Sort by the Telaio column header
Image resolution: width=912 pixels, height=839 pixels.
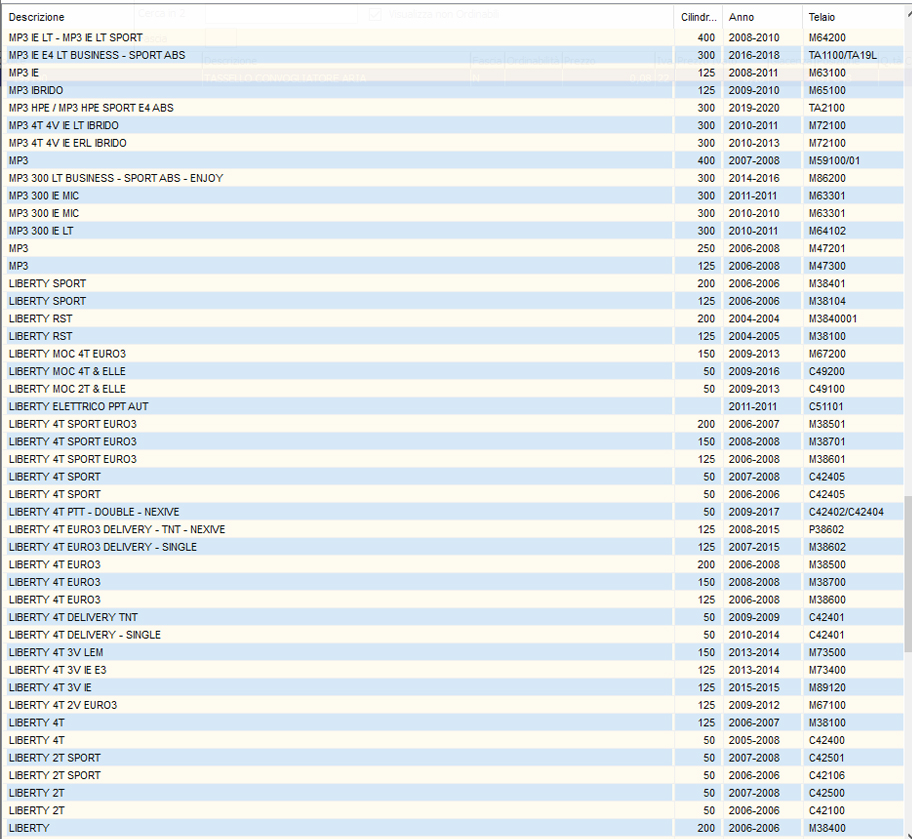[x=853, y=17]
